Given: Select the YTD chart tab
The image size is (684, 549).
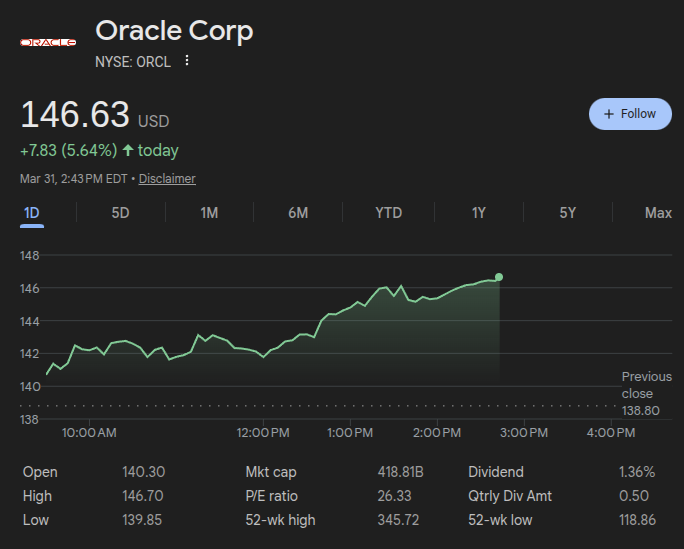Looking at the screenshot, I should (388, 213).
